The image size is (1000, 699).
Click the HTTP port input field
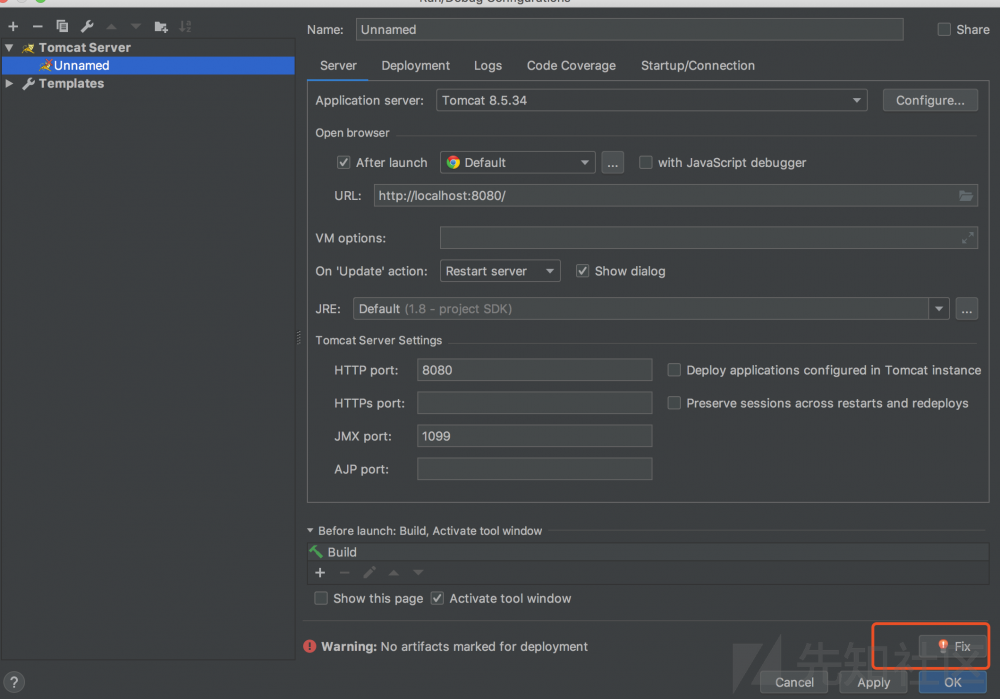(534, 370)
